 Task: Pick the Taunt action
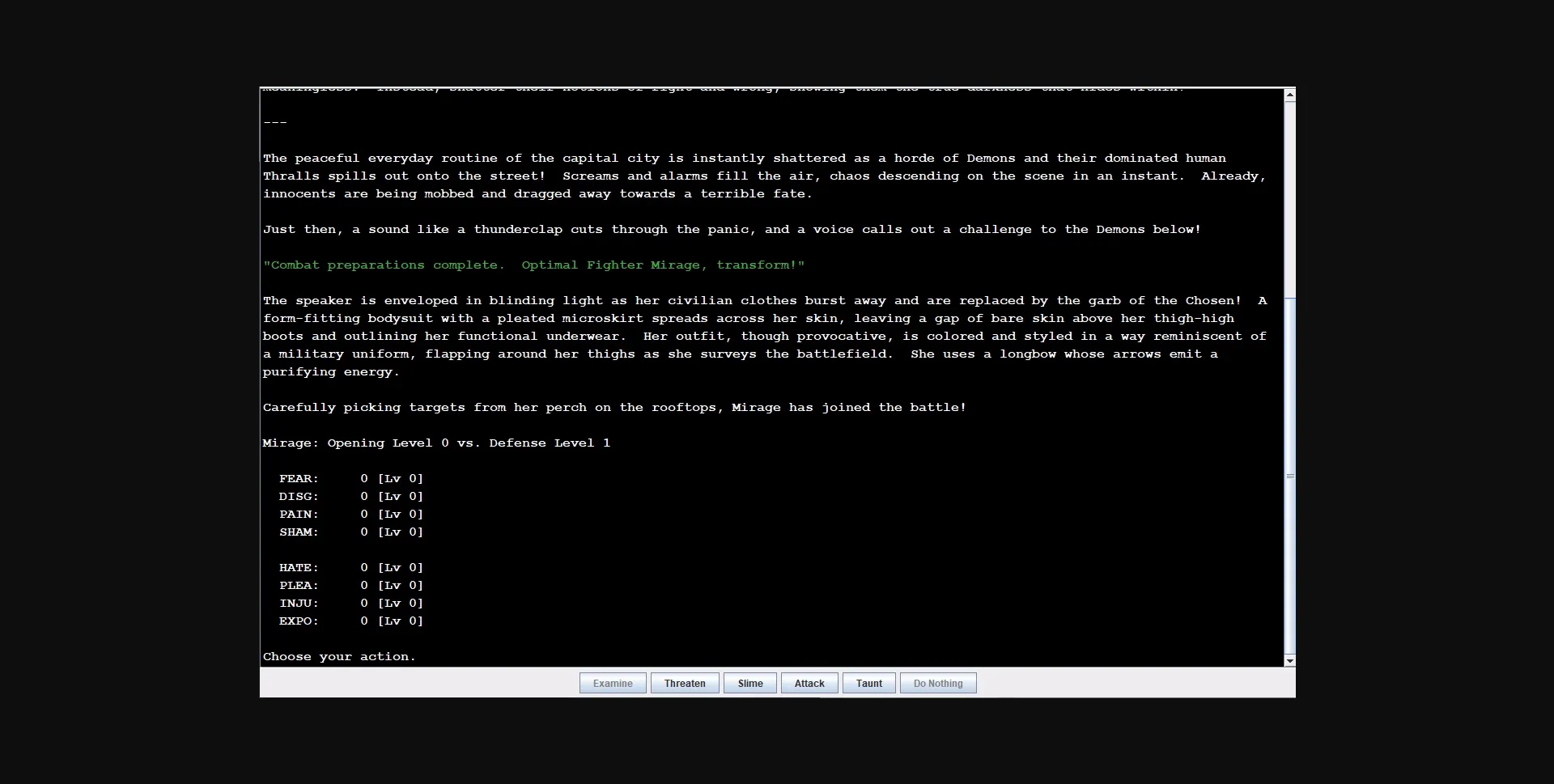pos(868,684)
